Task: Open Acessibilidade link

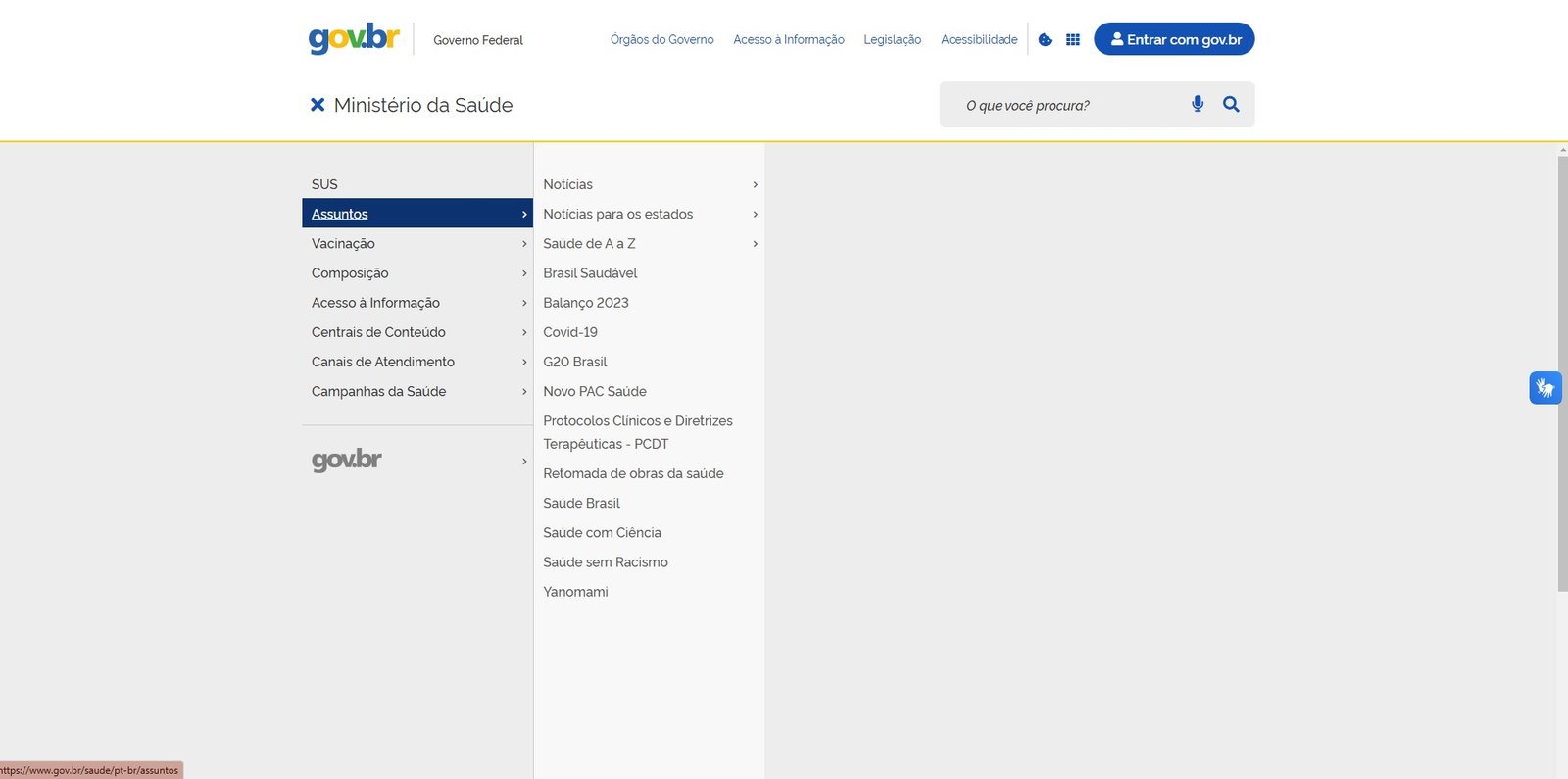Action: (979, 40)
